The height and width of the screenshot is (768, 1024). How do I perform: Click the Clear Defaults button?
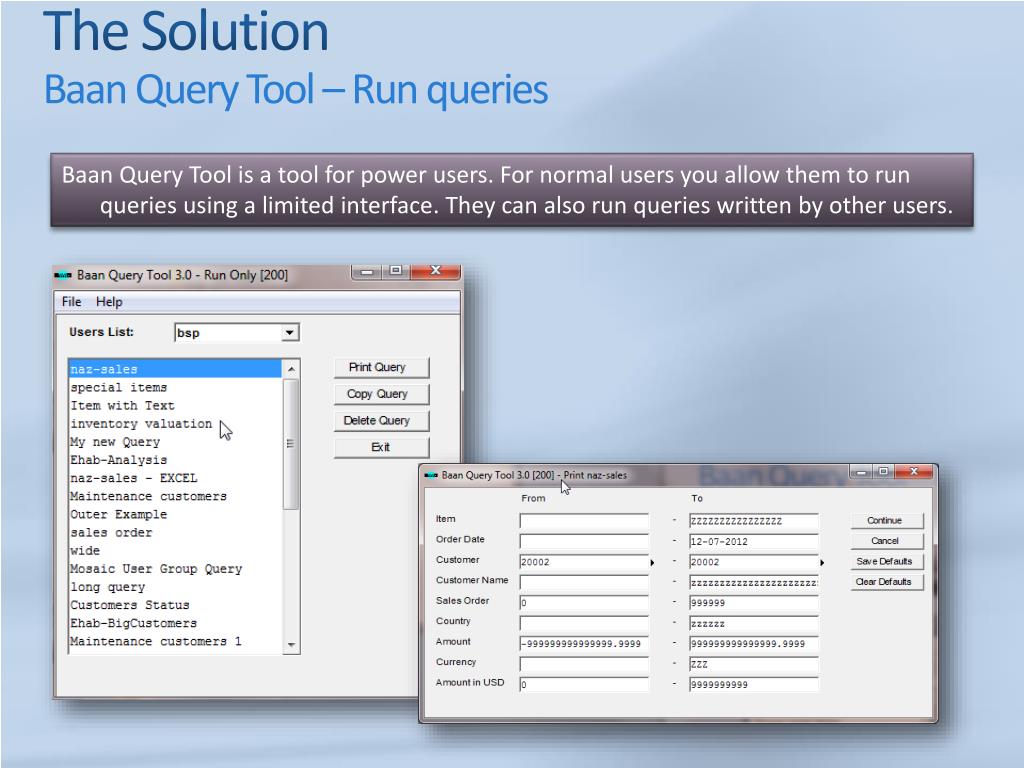(885, 582)
